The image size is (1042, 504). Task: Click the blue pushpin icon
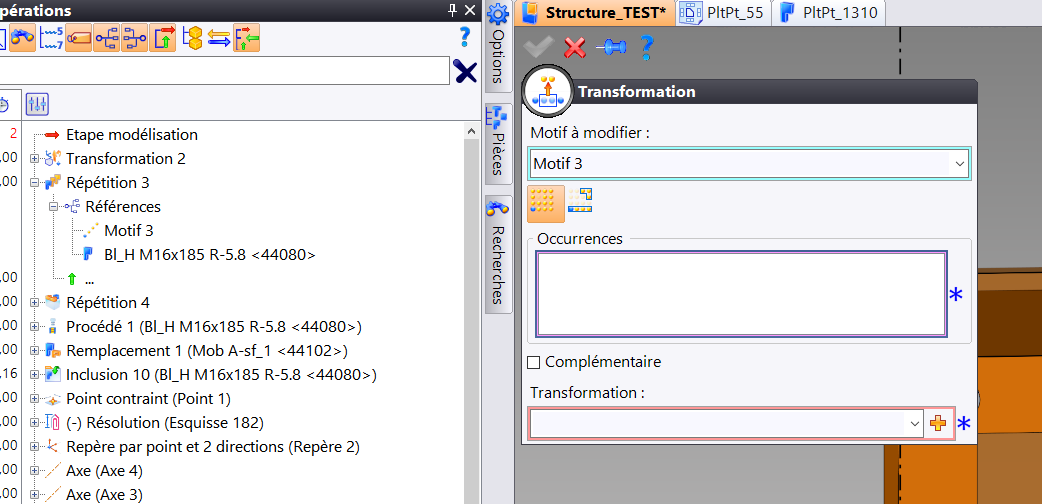point(611,47)
